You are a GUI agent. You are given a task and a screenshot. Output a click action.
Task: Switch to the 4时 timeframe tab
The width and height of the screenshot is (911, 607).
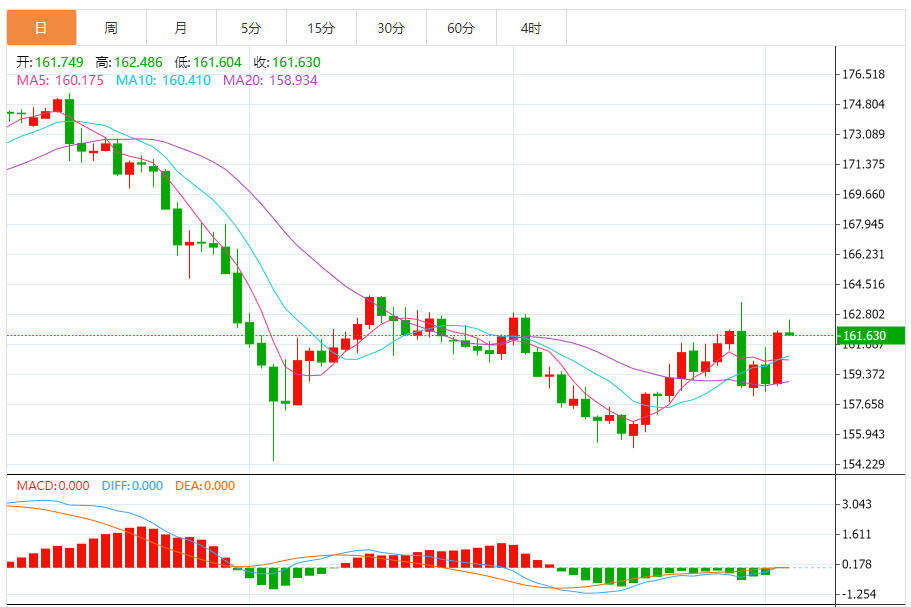(531, 27)
